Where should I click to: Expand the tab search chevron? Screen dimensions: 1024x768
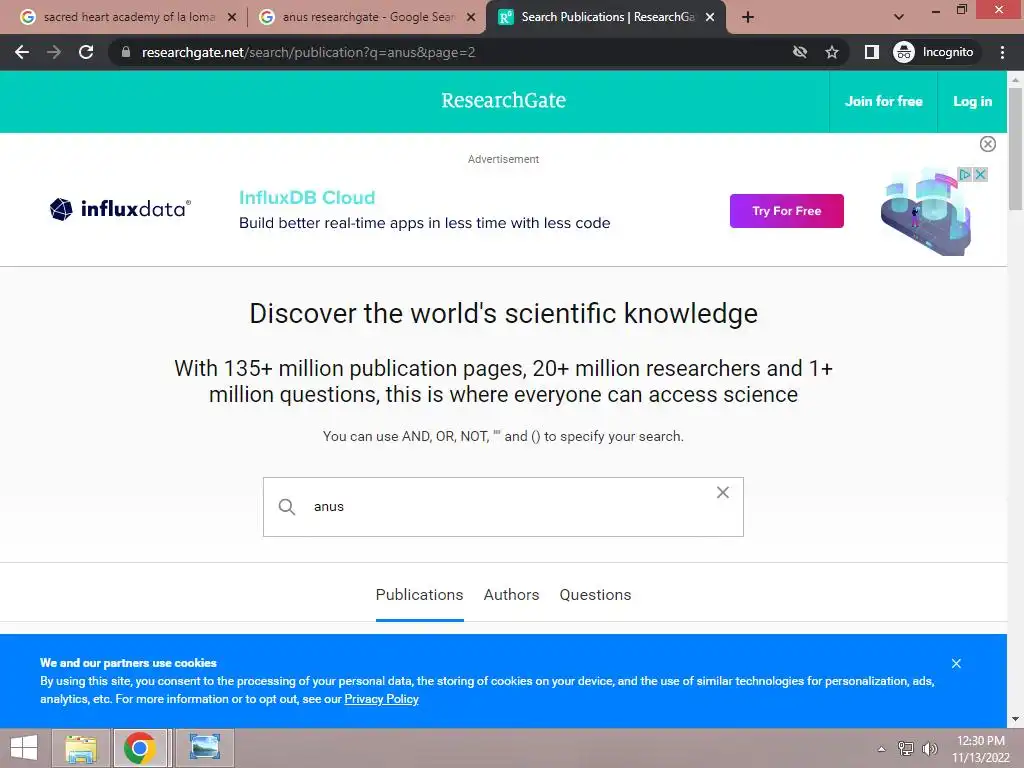pos(899,17)
